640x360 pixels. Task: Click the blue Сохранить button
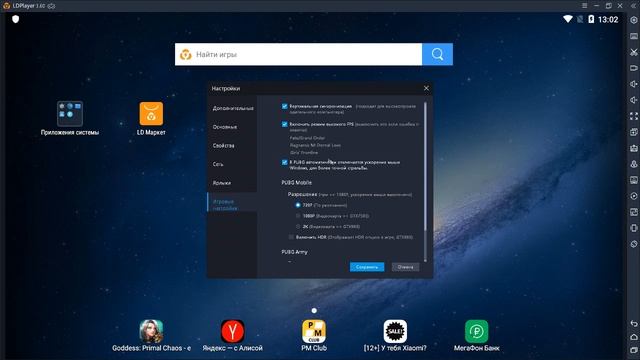367,267
